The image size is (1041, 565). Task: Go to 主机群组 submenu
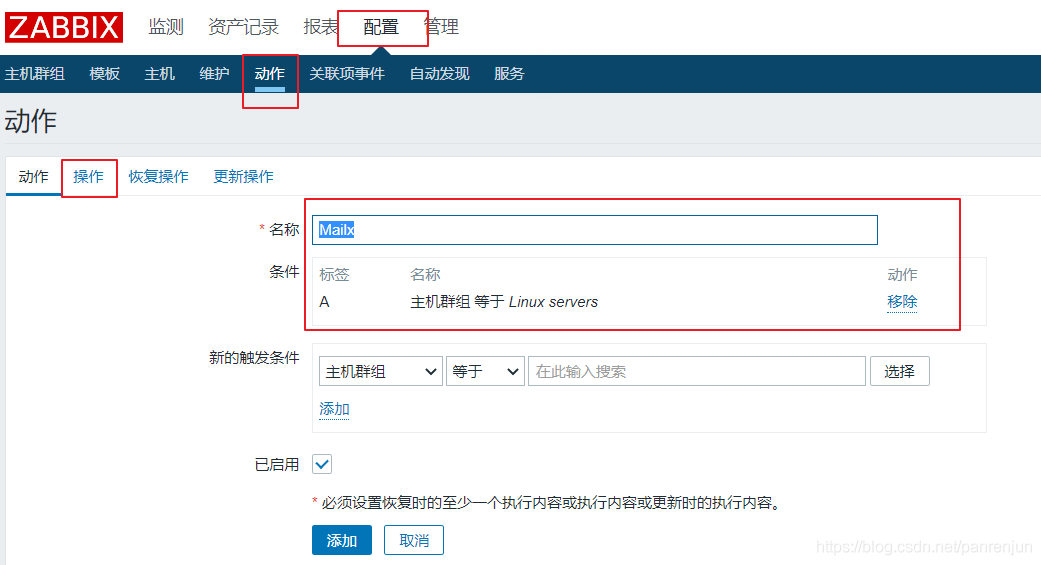click(35, 74)
